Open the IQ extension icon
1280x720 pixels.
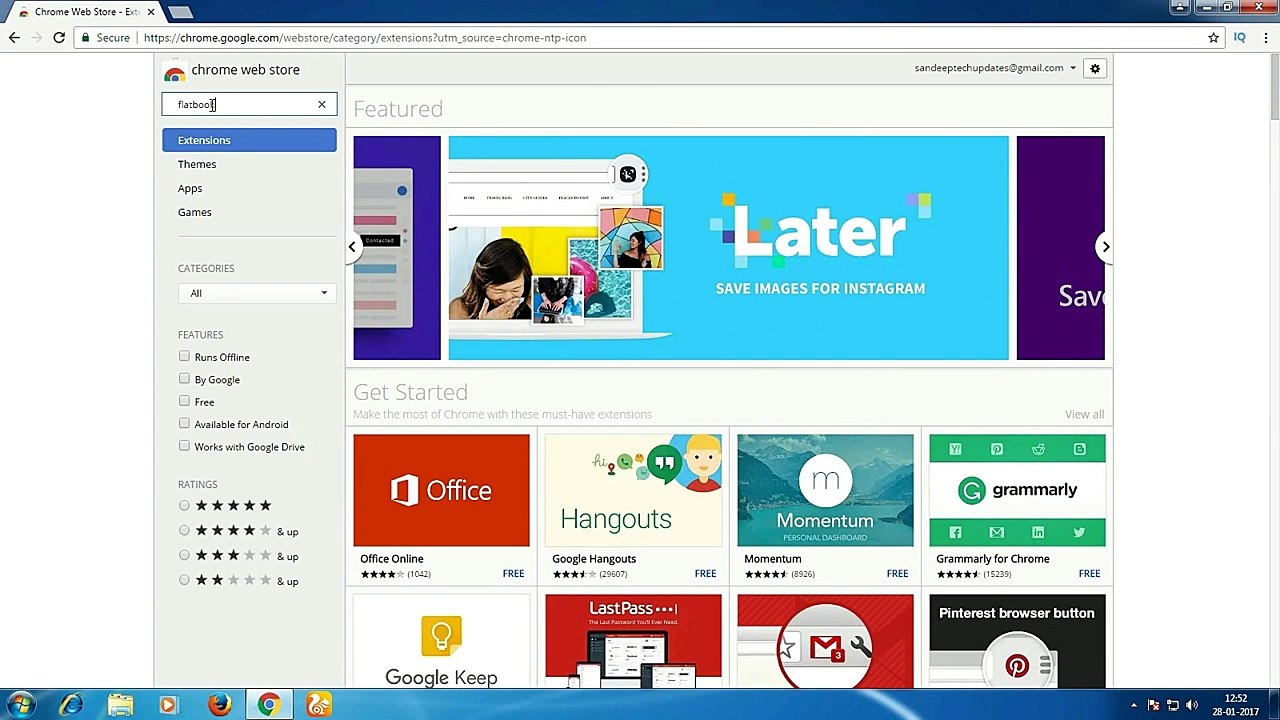tap(1239, 38)
